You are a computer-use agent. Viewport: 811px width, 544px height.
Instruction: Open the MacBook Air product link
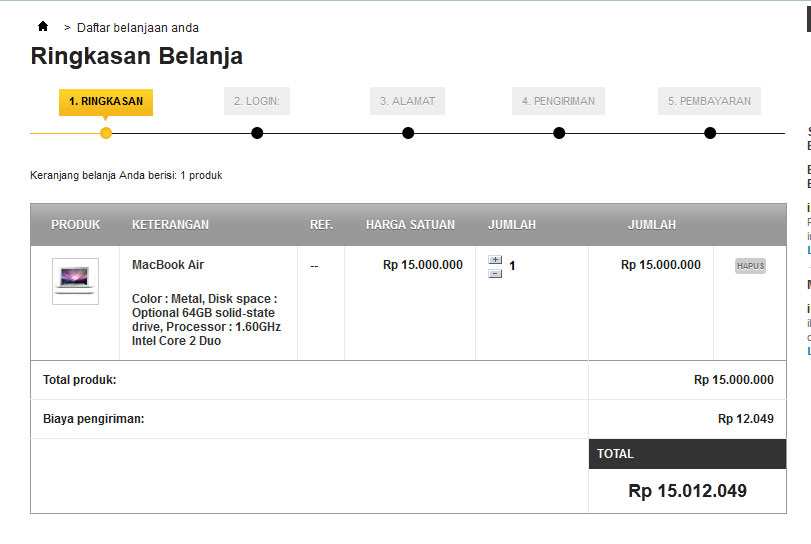[168, 265]
